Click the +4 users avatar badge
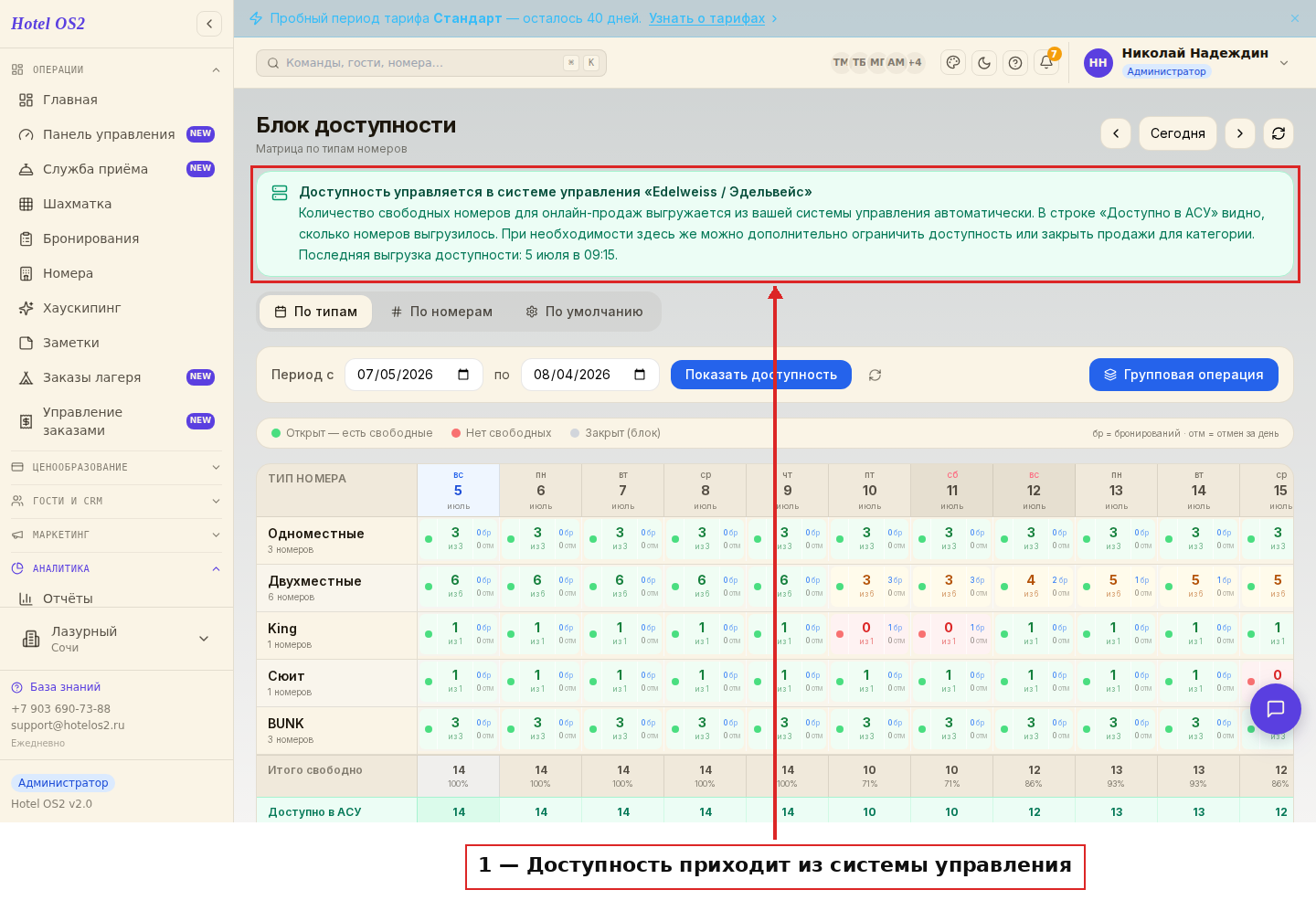The image size is (1316, 911). click(x=915, y=62)
